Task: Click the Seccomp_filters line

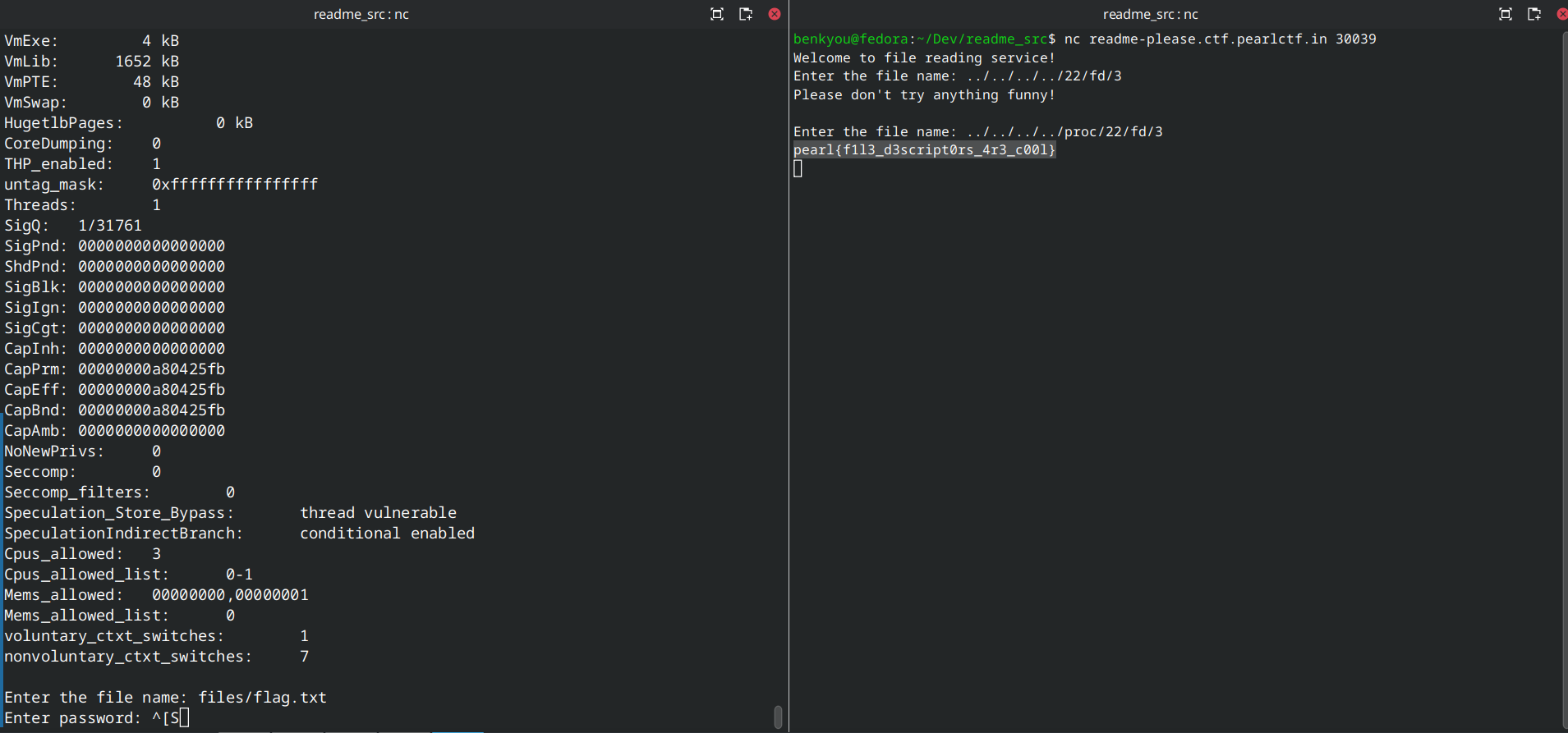Action: click(x=119, y=492)
